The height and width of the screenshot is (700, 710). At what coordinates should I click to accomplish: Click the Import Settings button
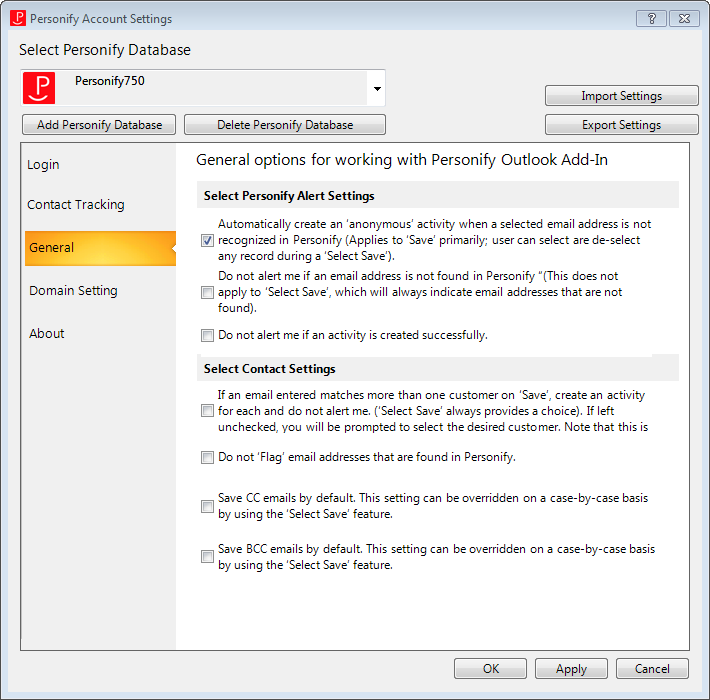point(622,96)
